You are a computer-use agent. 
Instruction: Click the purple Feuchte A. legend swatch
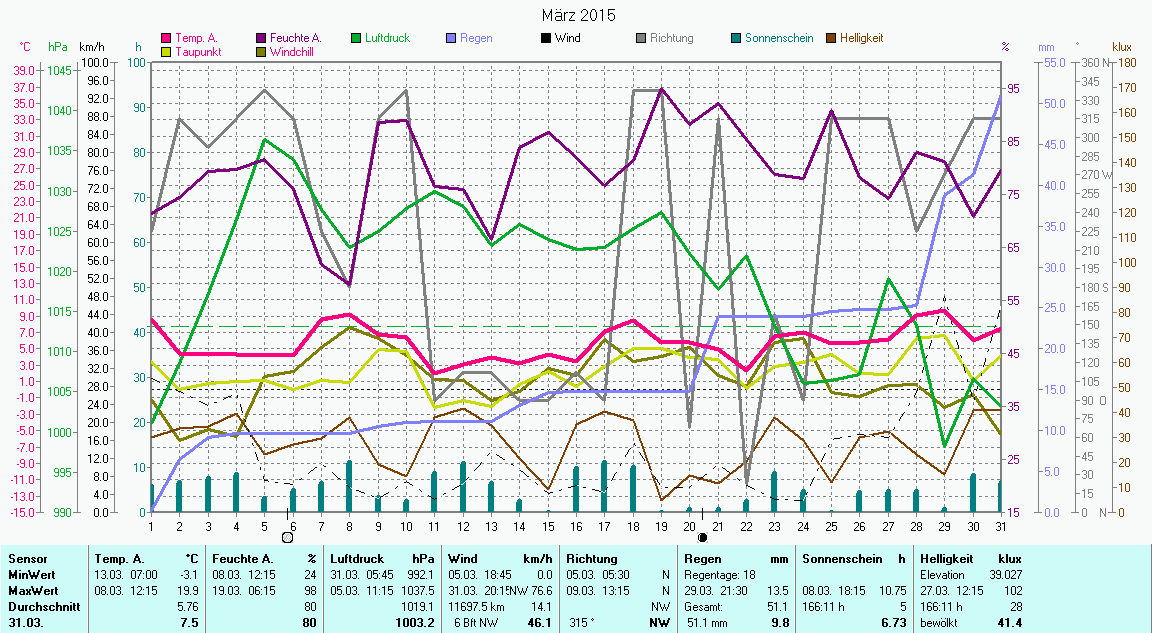[262, 39]
